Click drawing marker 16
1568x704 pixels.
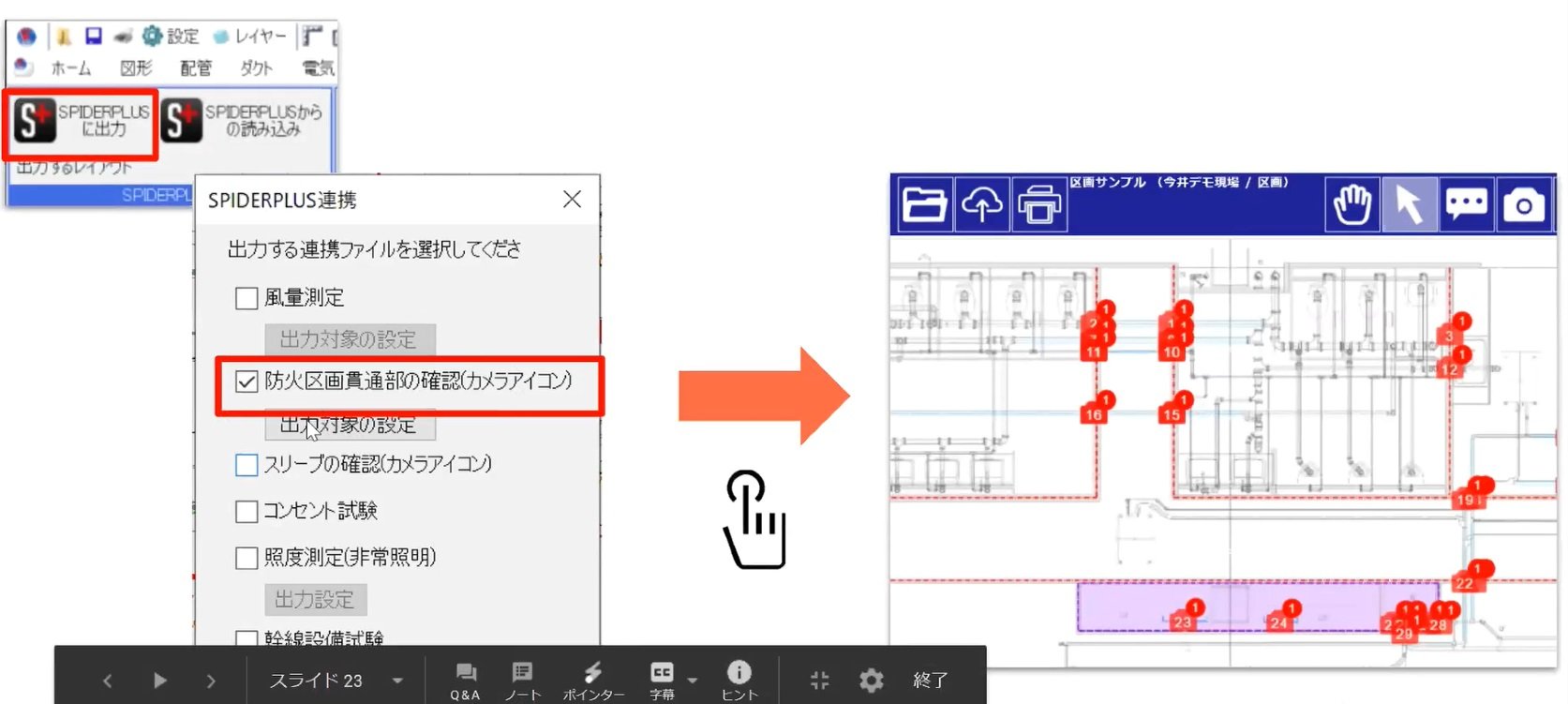1094,414
